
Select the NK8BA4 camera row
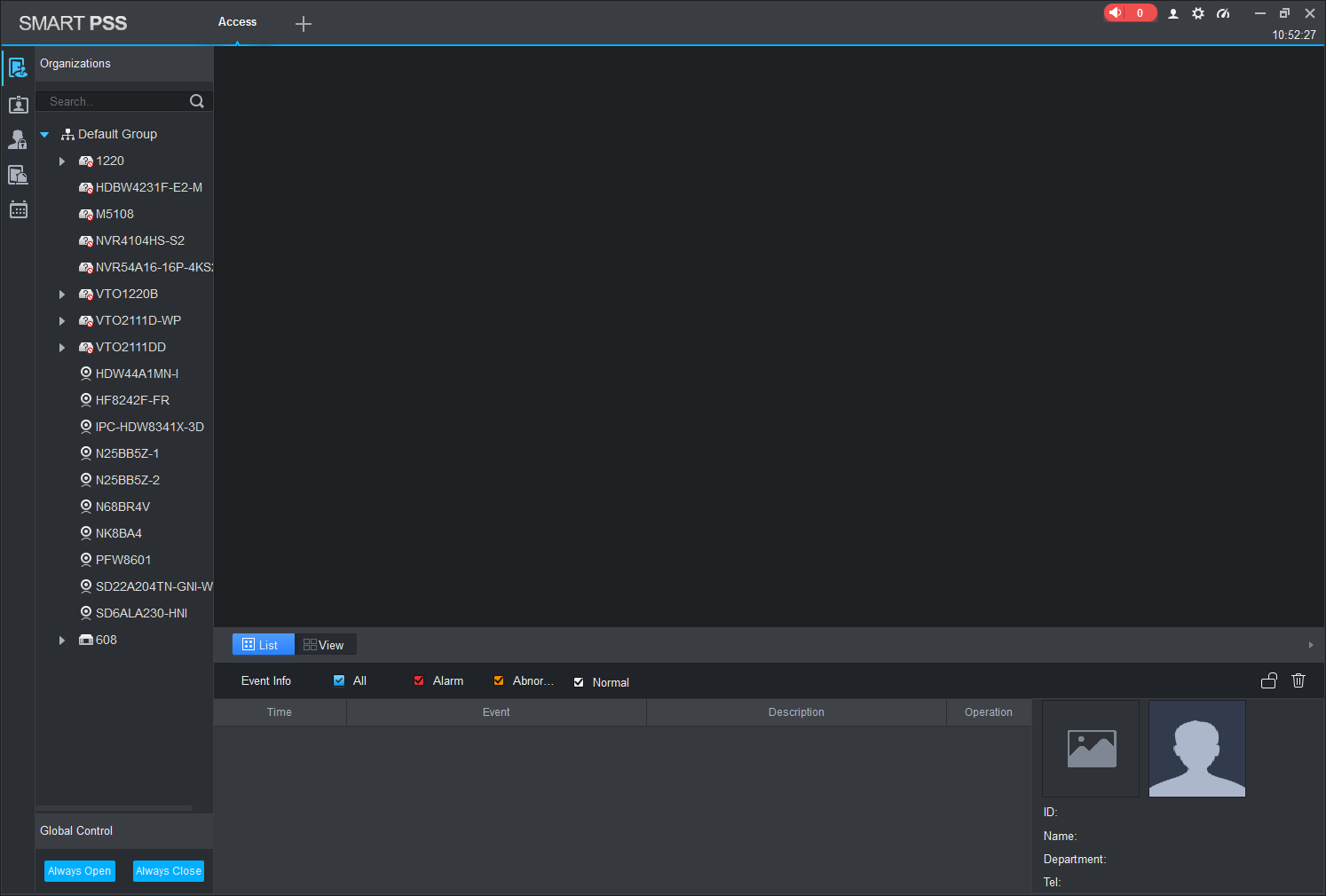coord(124,533)
